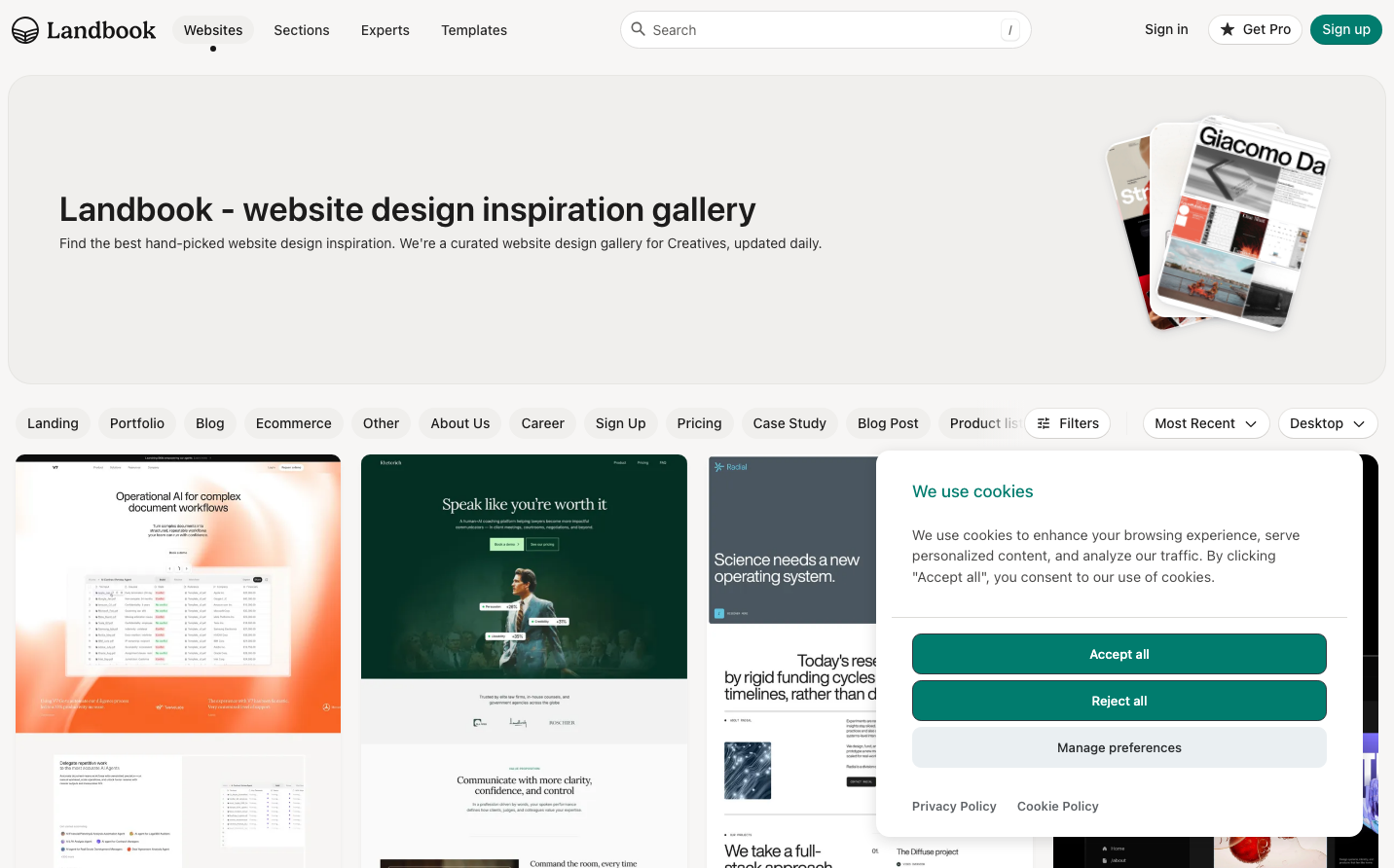
Task: Select the Portfolio category chip
Action: [137, 423]
